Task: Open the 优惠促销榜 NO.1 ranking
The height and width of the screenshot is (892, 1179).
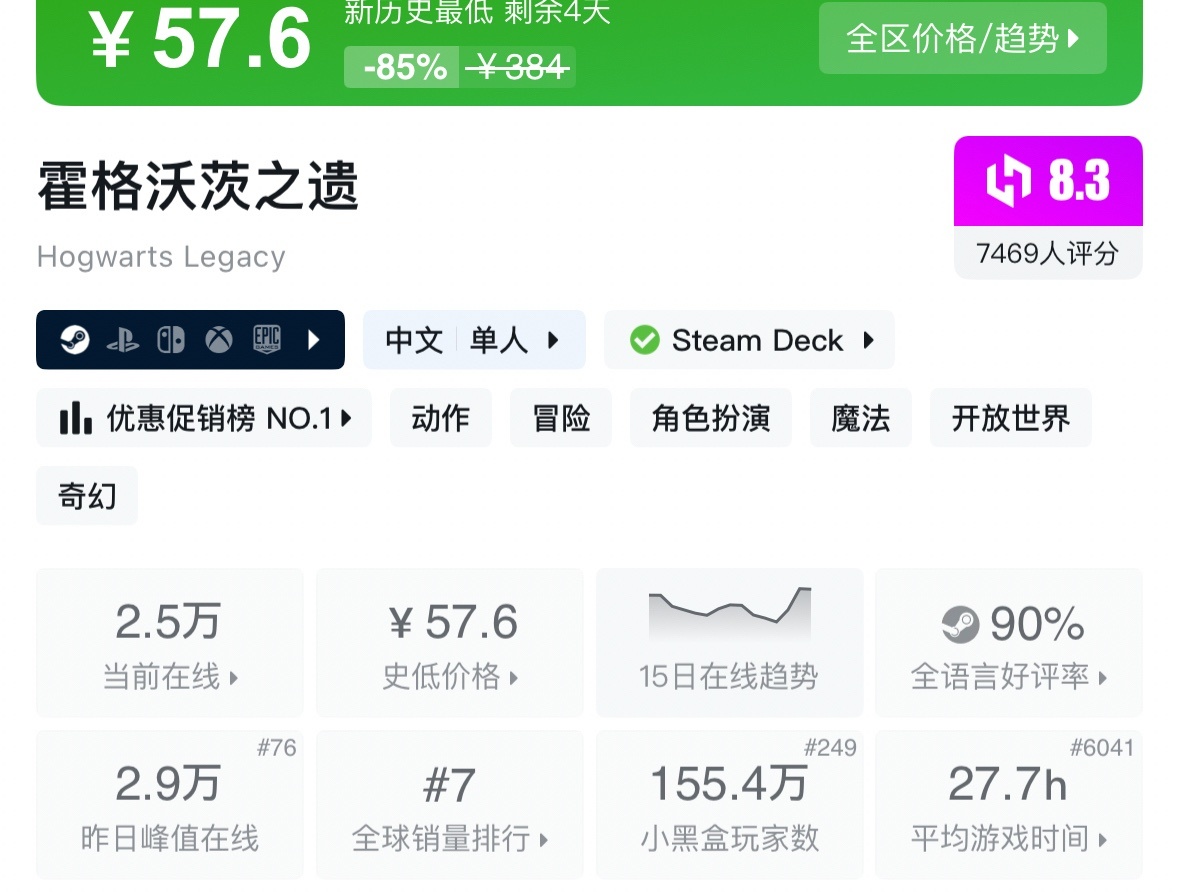Action: [204, 418]
